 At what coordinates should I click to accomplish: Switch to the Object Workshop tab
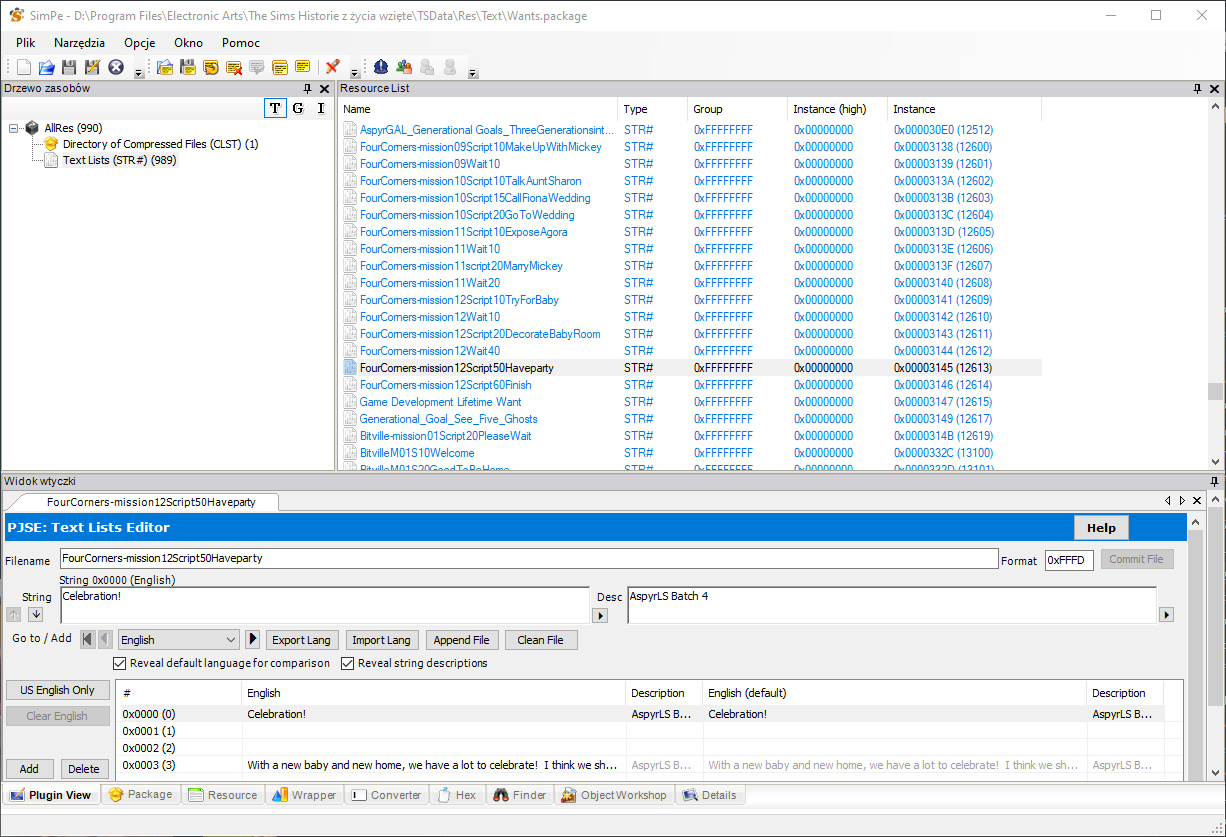tap(614, 795)
